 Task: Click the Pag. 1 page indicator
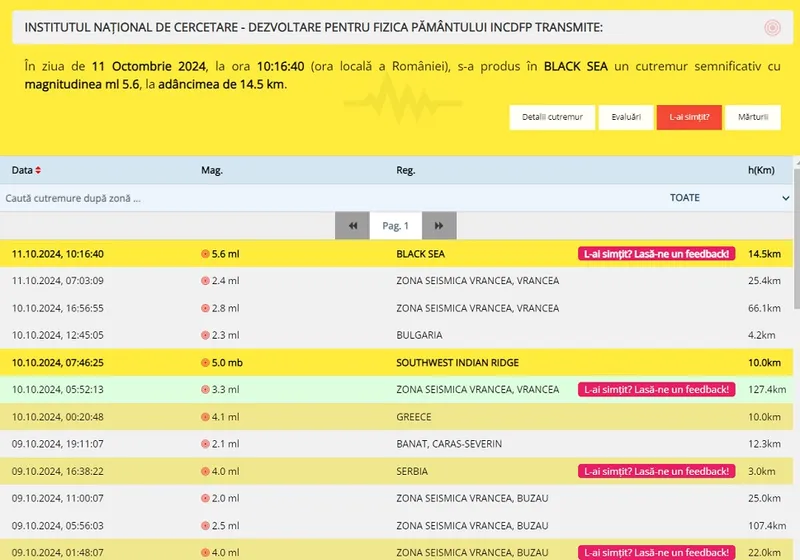[395, 225]
